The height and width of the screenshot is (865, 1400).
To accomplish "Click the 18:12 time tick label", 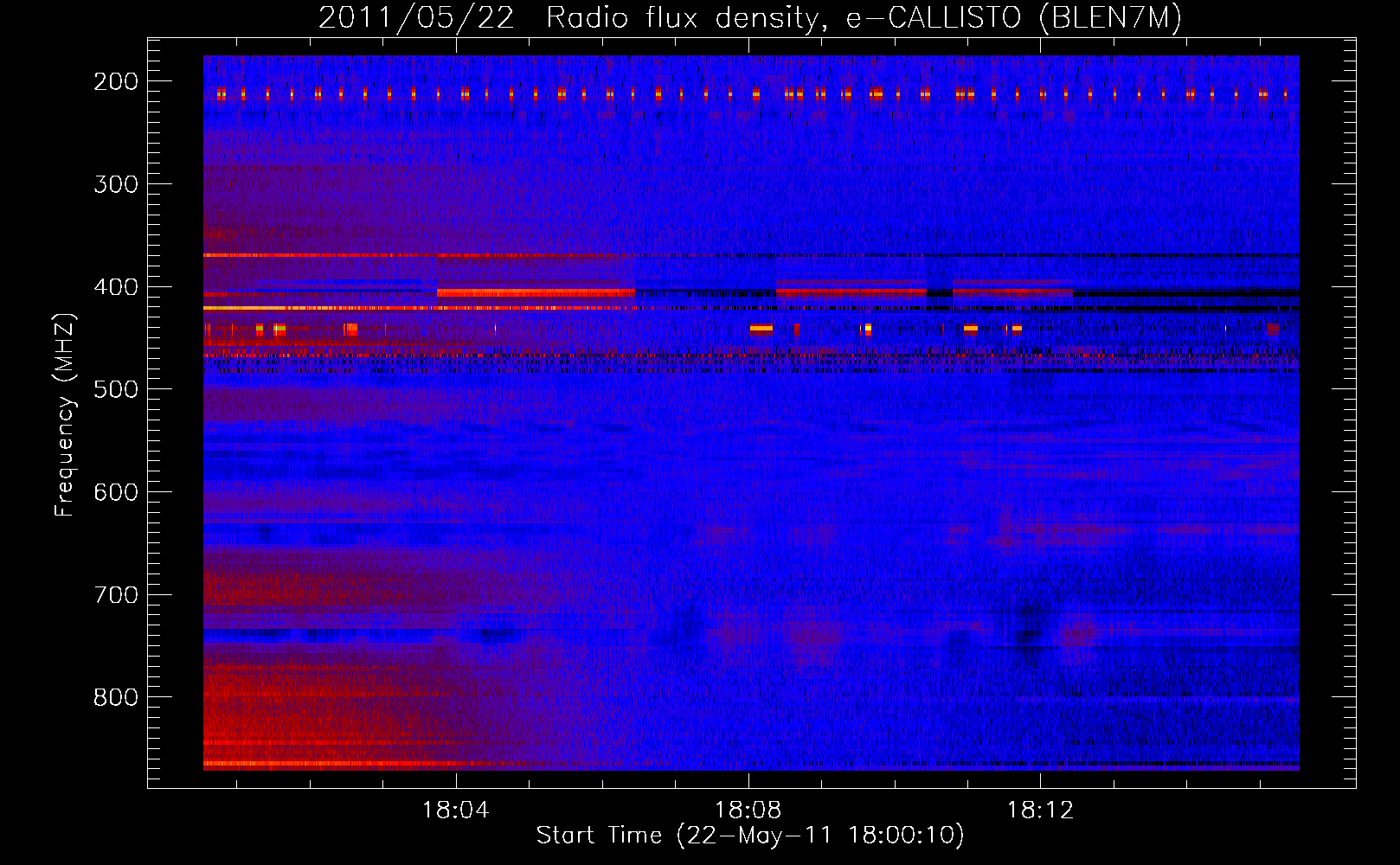I will (1040, 811).
